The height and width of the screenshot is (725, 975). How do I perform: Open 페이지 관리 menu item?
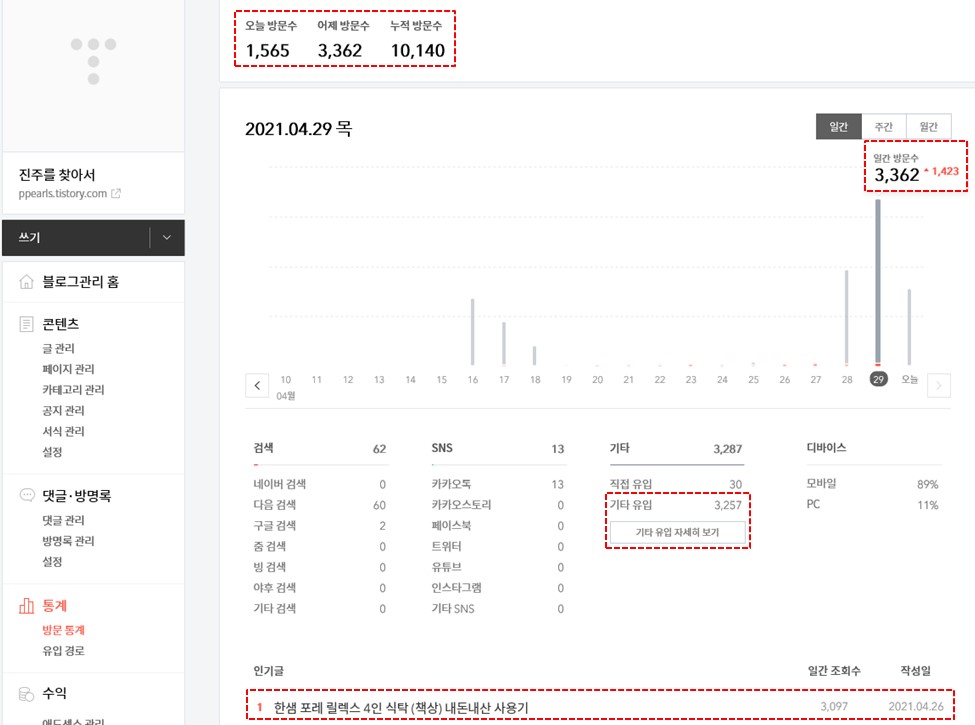(68, 369)
